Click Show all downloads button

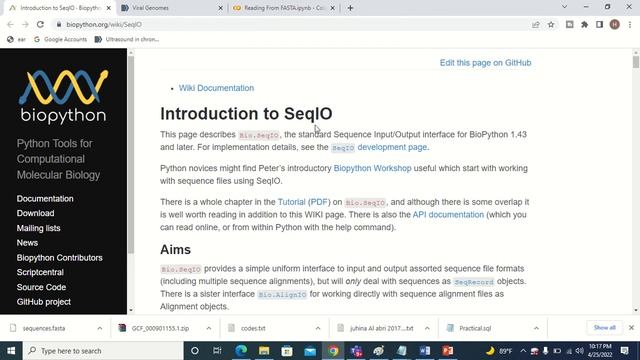[x=604, y=328]
